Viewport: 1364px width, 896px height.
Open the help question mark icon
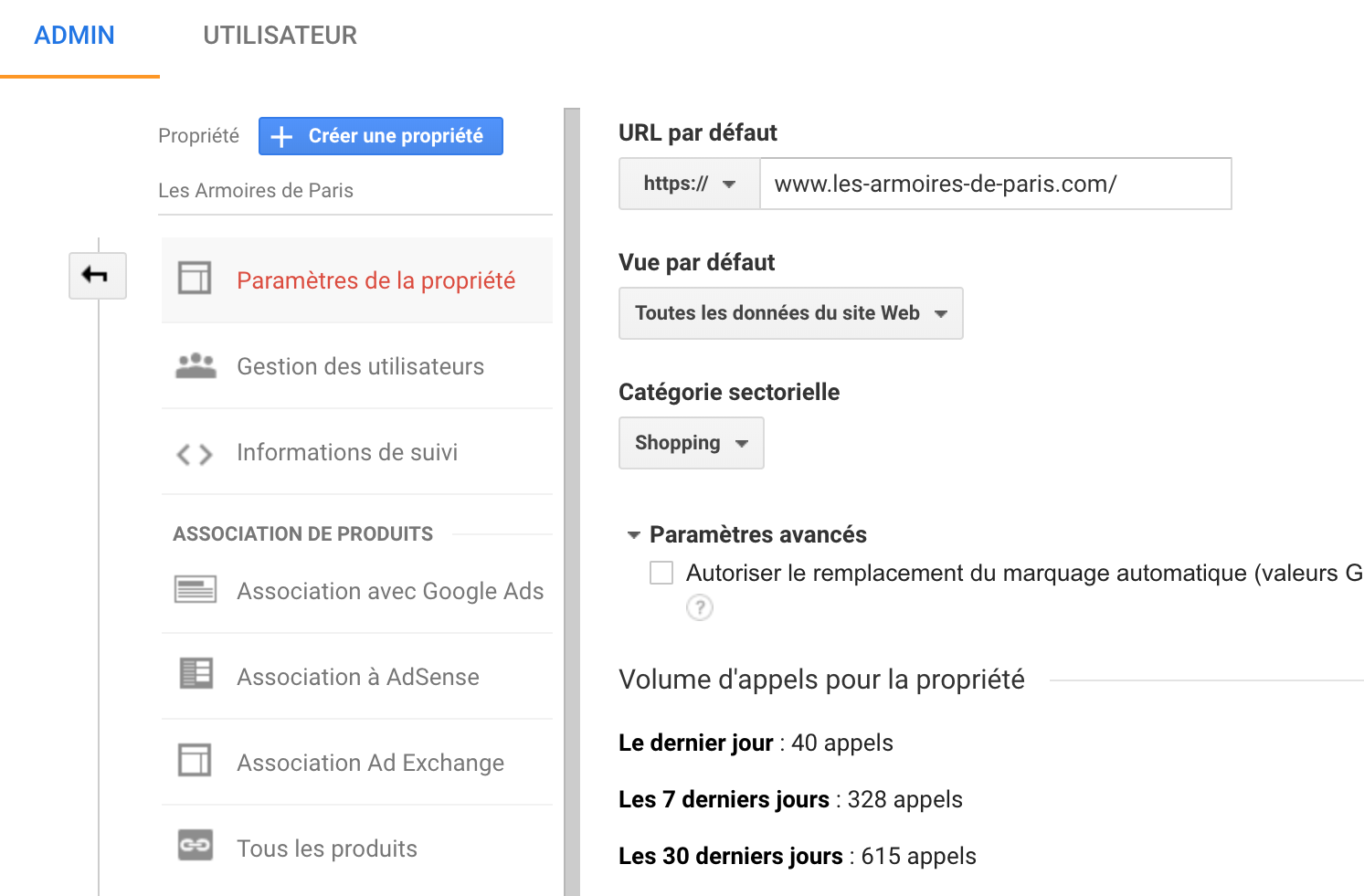pos(700,607)
